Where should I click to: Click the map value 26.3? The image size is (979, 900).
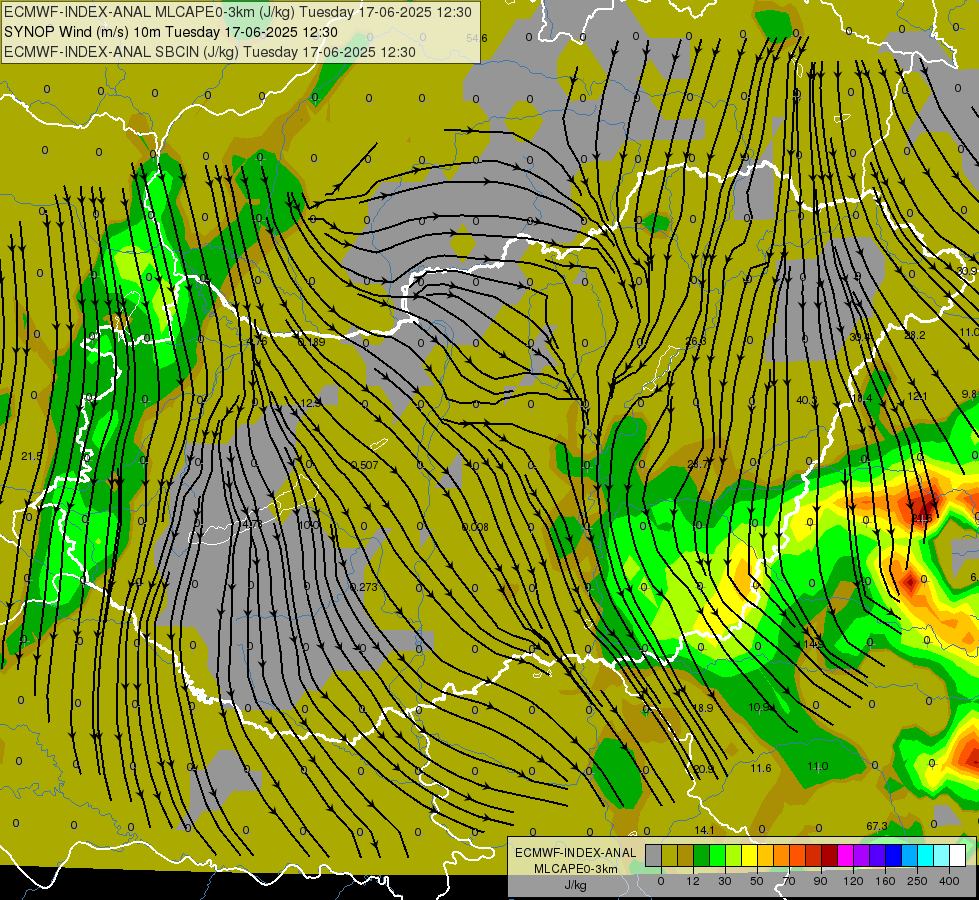[x=696, y=341]
